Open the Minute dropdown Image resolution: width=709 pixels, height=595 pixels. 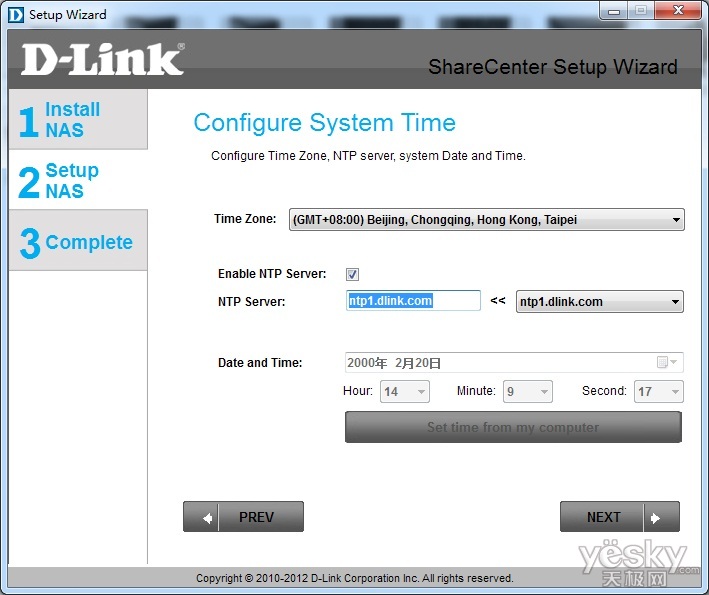[528, 391]
